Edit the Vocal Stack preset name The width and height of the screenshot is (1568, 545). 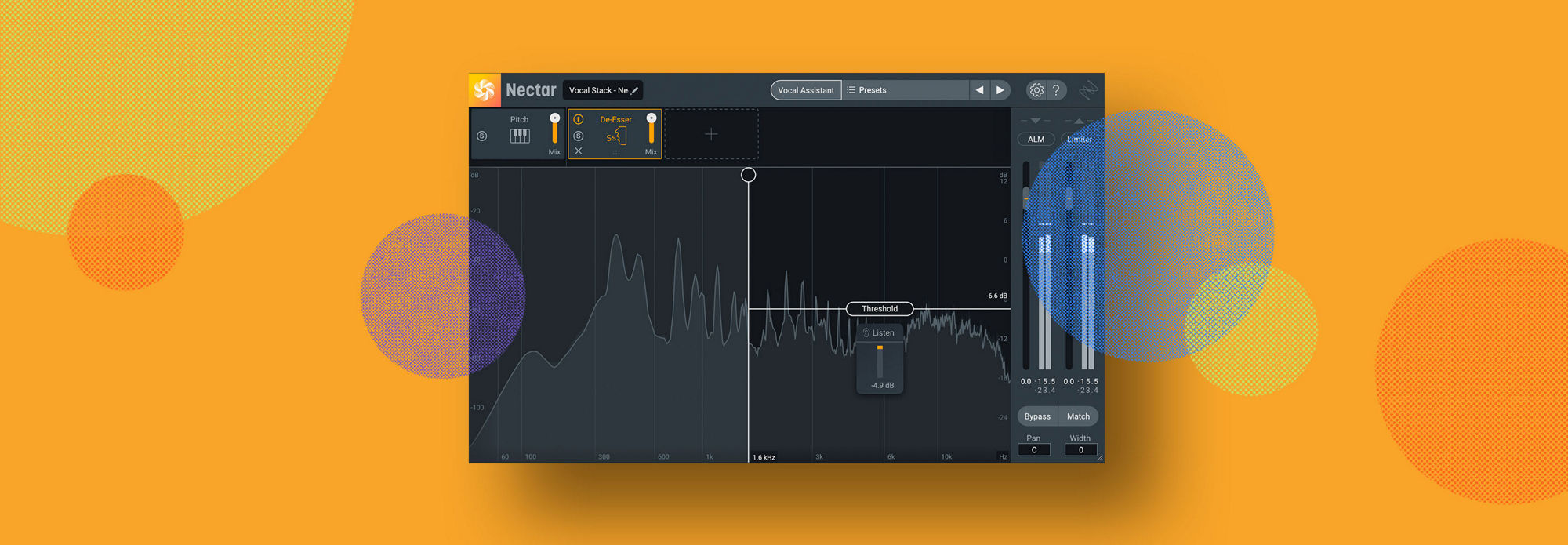tap(635, 91)
